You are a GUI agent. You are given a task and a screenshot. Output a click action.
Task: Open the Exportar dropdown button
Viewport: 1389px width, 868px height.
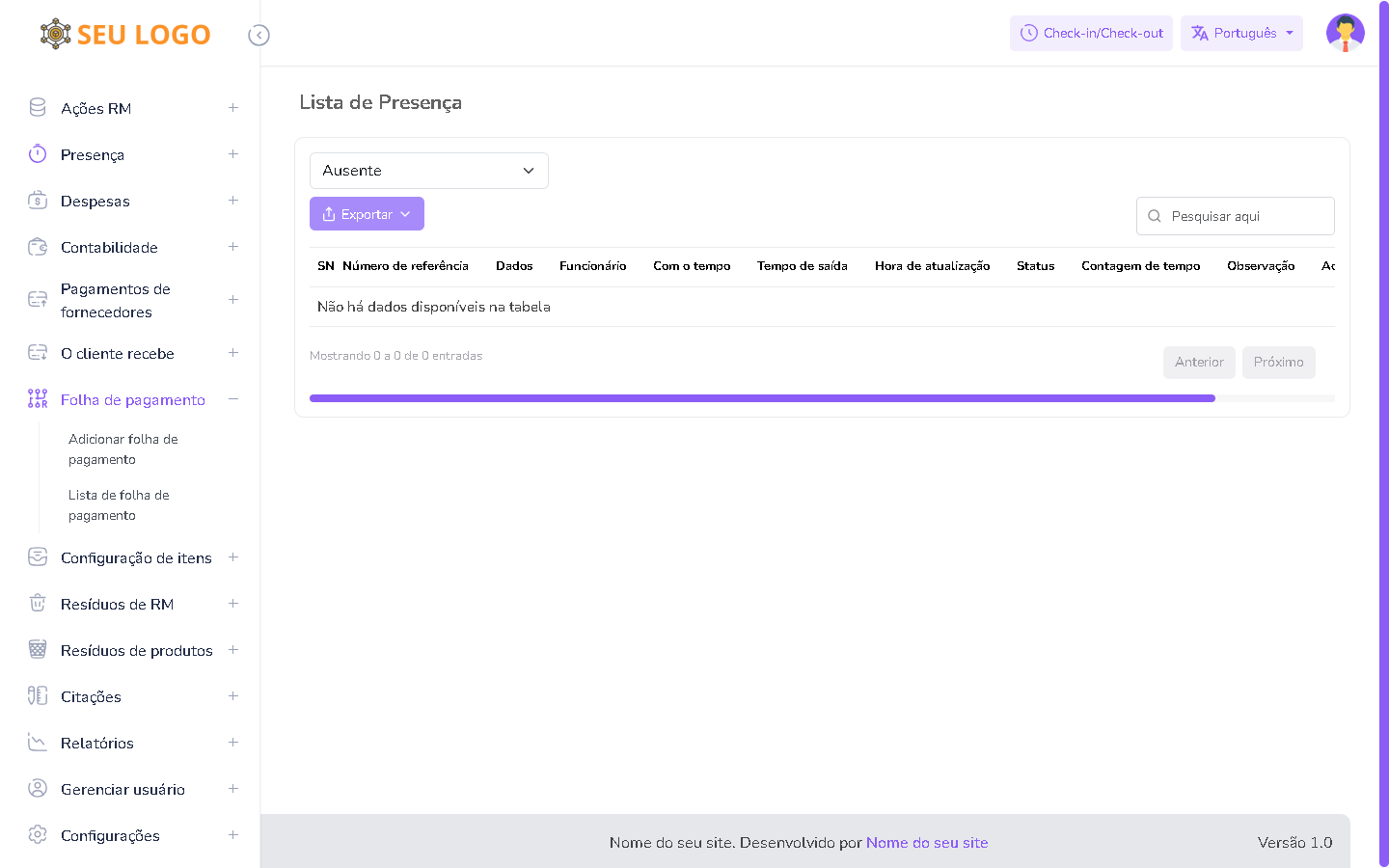click(x=367, y=214)
